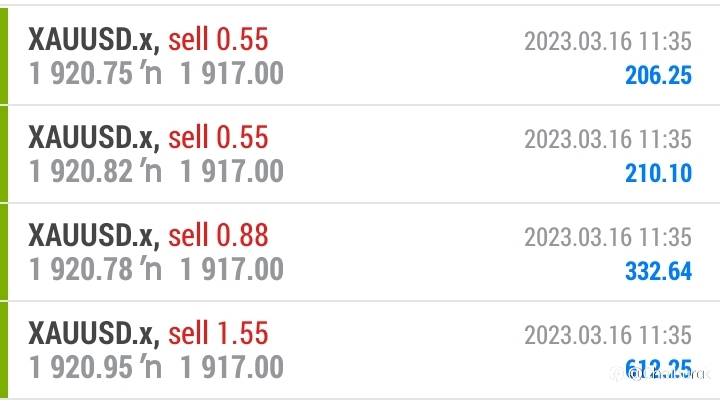
Task: Tap the open price 1 920.95
Action: [x=81, y=367]
